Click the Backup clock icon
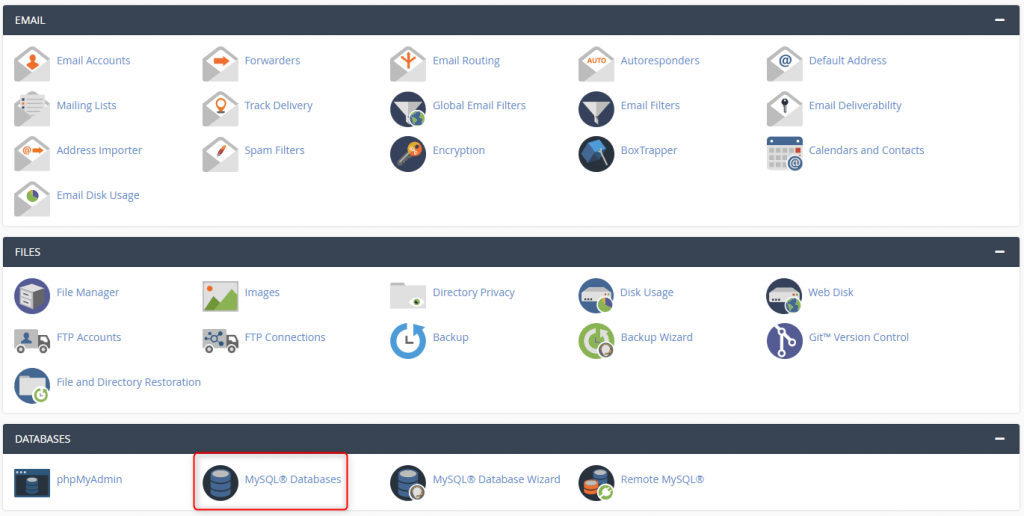The height and width of the screenshot is (516, 1024). pos(408,340)
